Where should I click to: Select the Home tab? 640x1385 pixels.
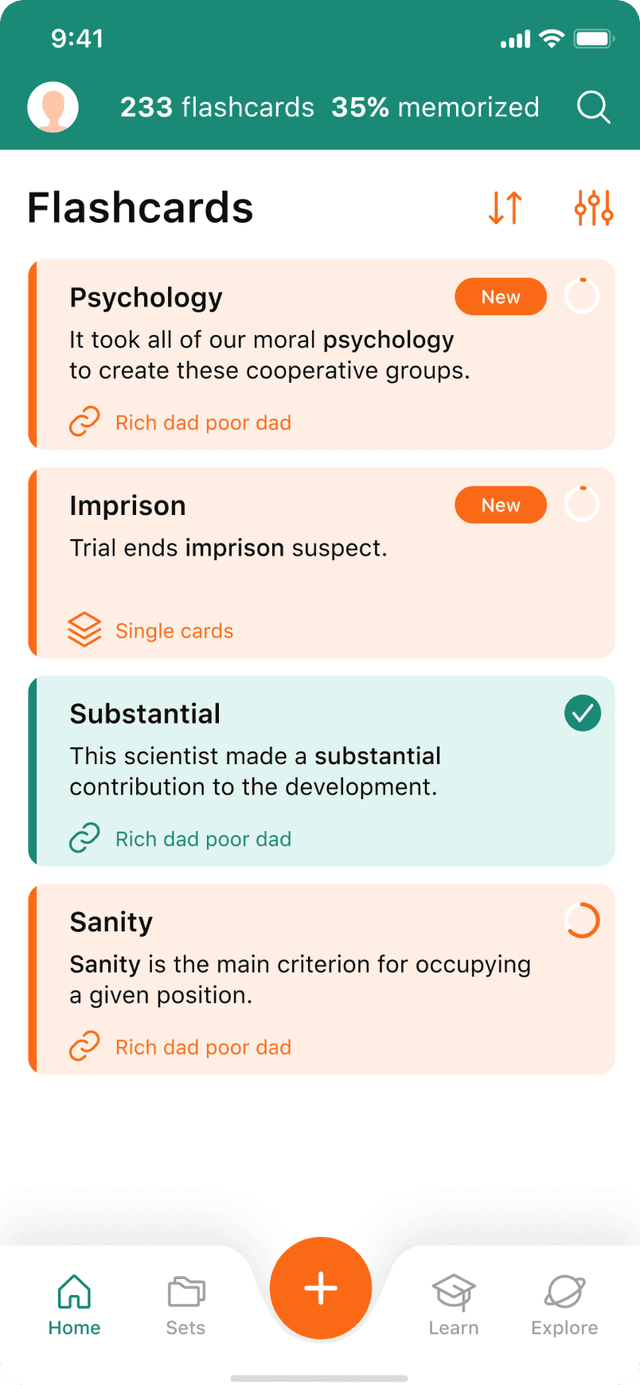tap(74, 1305)
